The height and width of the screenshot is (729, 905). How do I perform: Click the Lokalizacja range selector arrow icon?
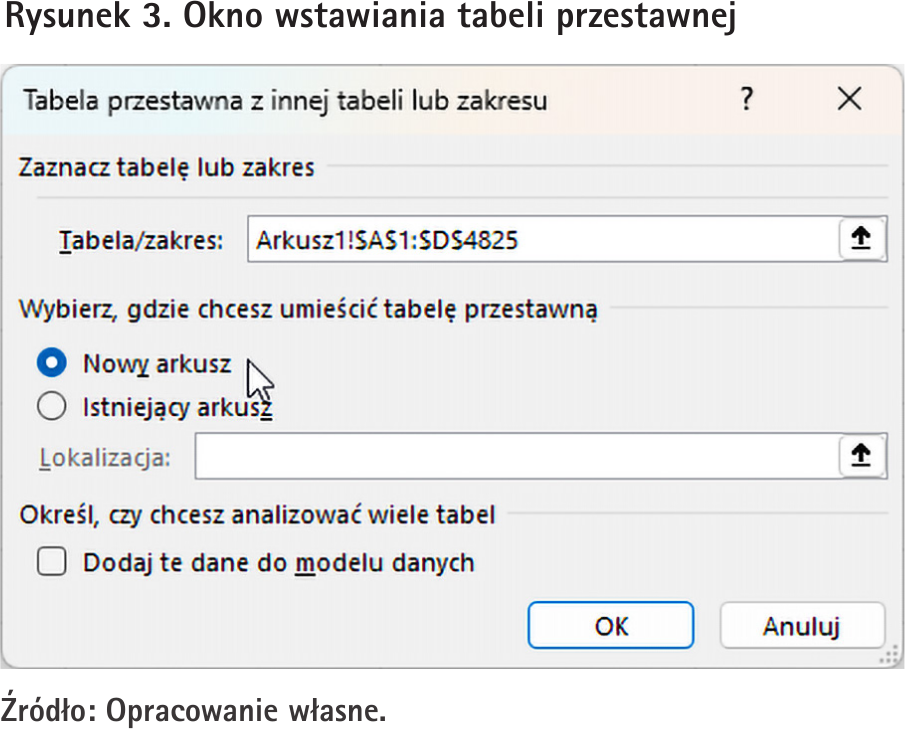(x=861, y=456)
